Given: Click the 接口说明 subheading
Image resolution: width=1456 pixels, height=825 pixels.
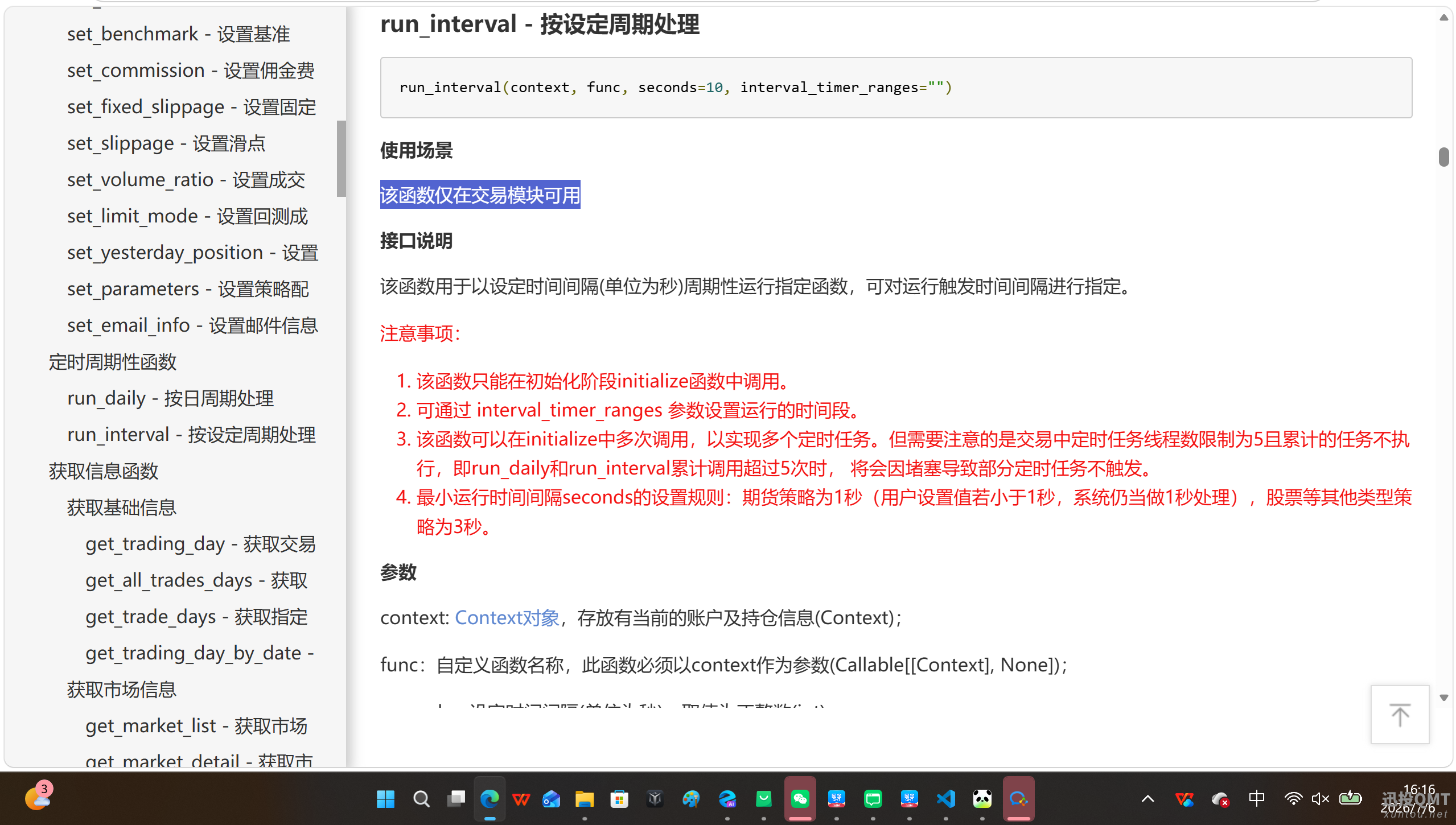Looking at the screenshot, I should pyautogui.click(x=416, y=241).
